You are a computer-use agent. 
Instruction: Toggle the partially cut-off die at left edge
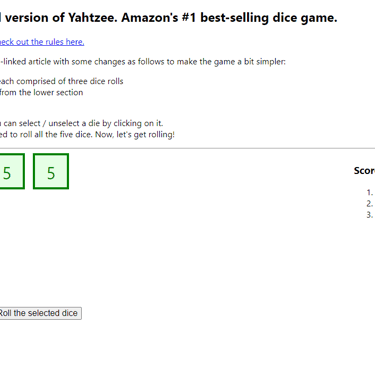12,171
